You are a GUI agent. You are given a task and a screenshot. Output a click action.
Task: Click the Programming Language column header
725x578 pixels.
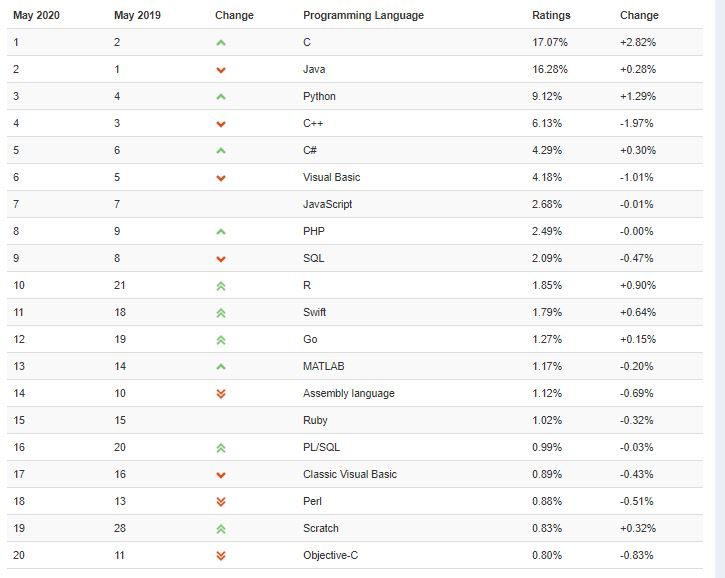pos(363,15)
